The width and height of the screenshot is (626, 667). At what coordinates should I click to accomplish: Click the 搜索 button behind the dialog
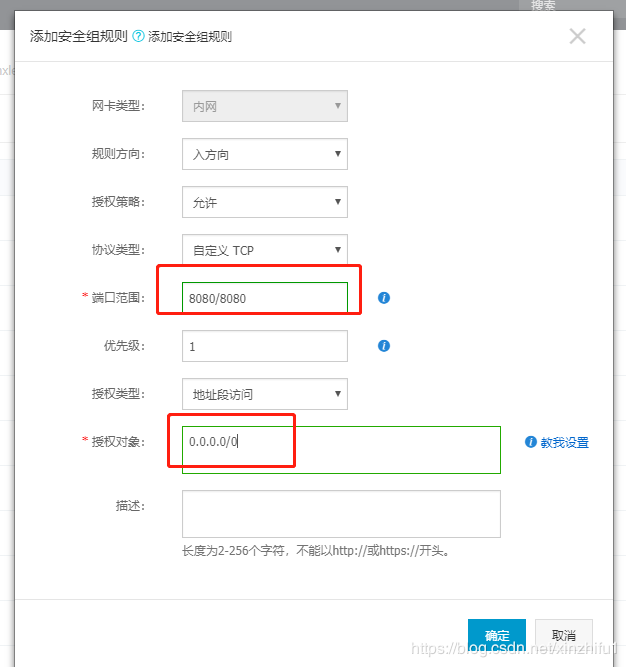[543, 5]
